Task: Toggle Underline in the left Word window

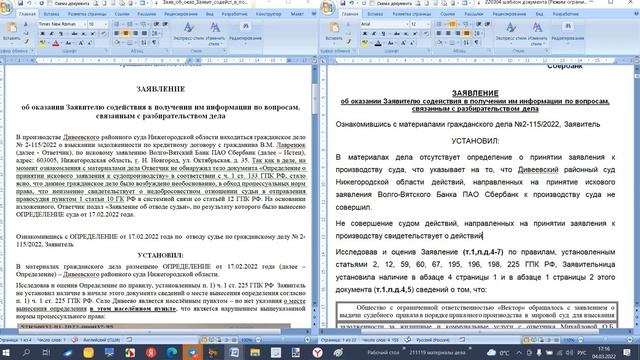Action: pos(61,33)
